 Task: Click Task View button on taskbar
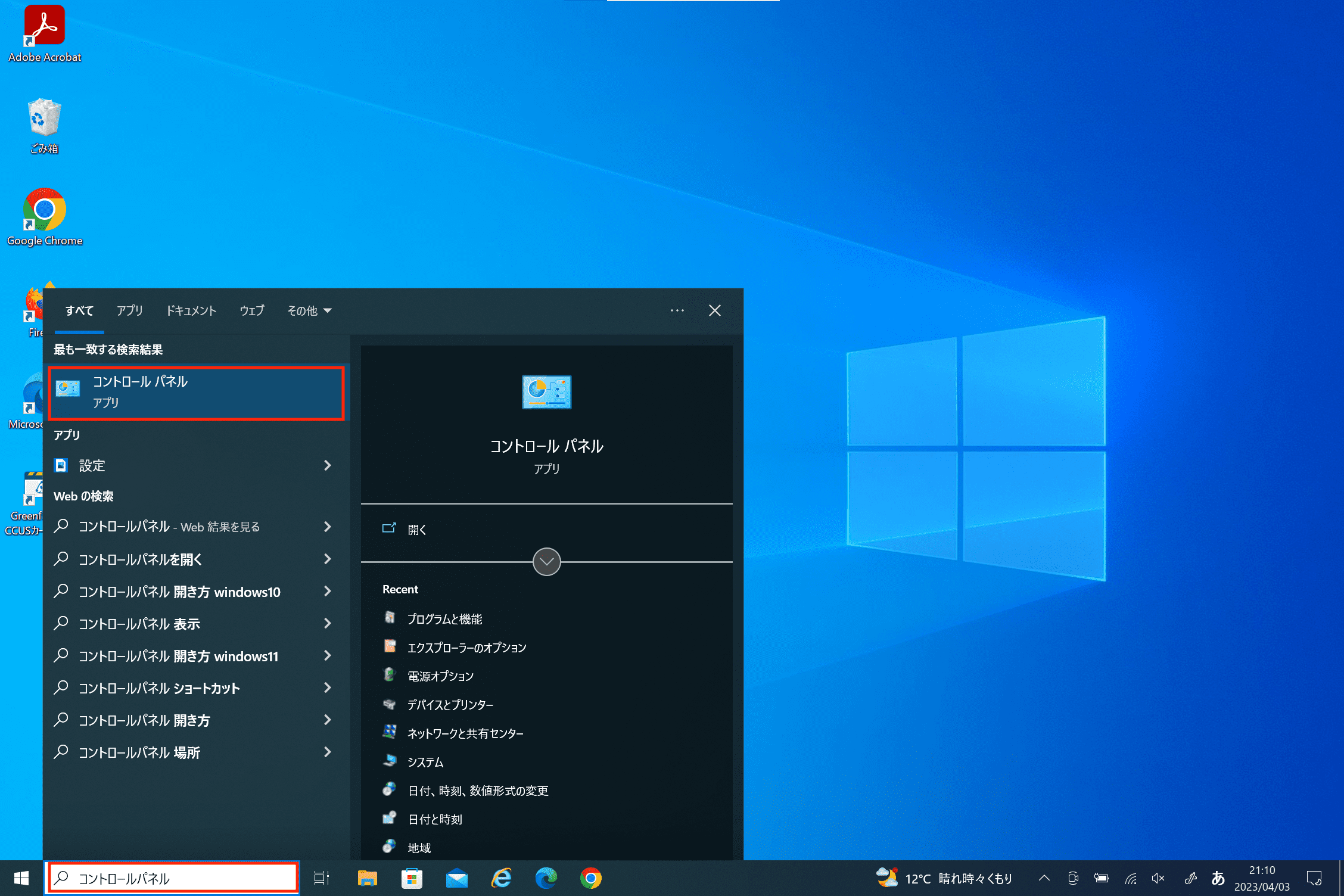[322, 878]
